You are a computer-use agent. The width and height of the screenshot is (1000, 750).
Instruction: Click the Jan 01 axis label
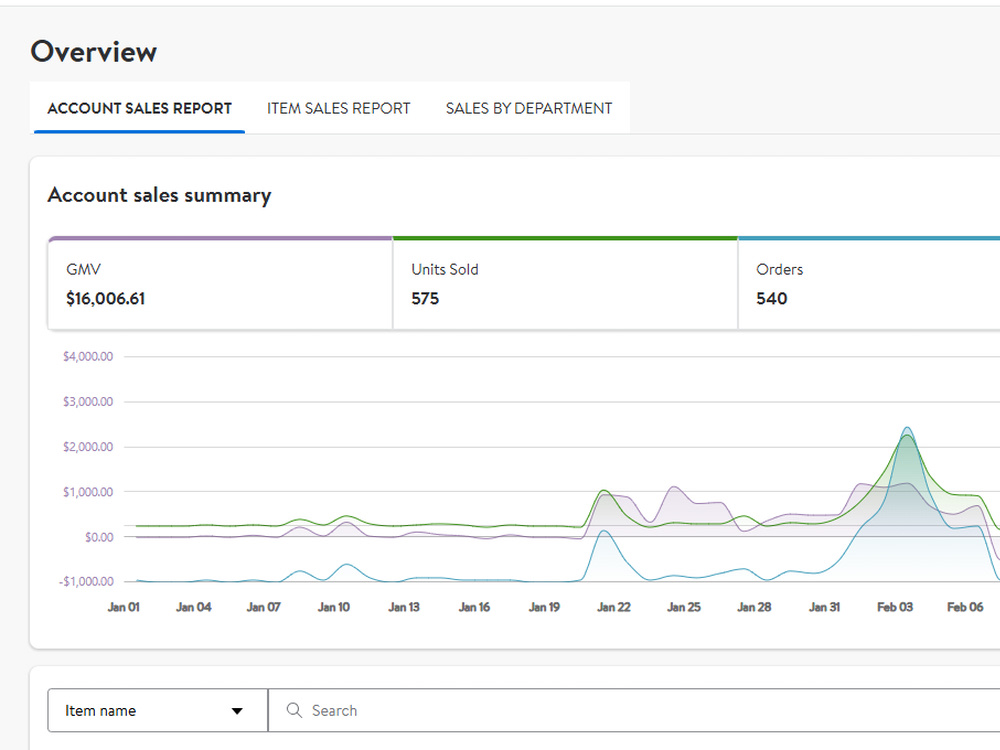pyautogui.click(x=123, y=607)
